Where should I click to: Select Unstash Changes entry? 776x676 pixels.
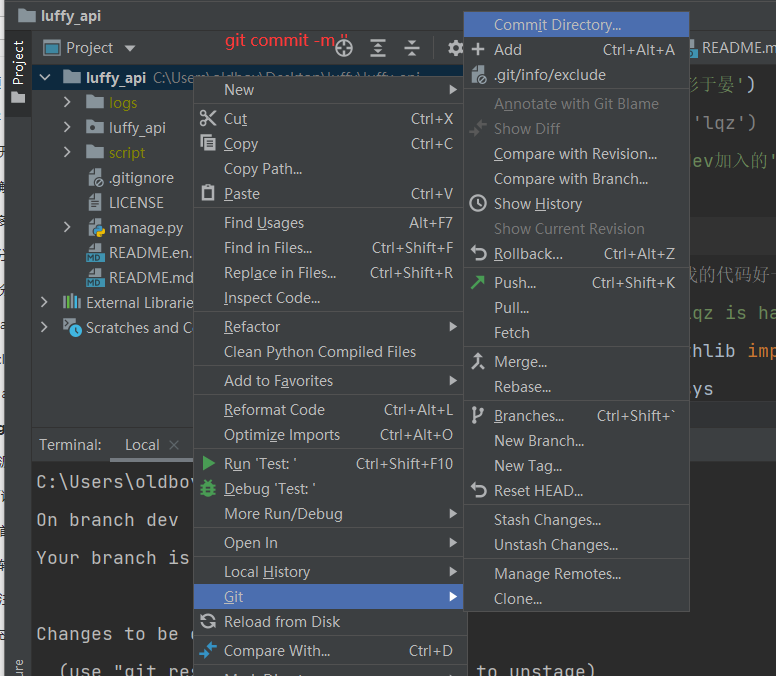tap(577, 544)
